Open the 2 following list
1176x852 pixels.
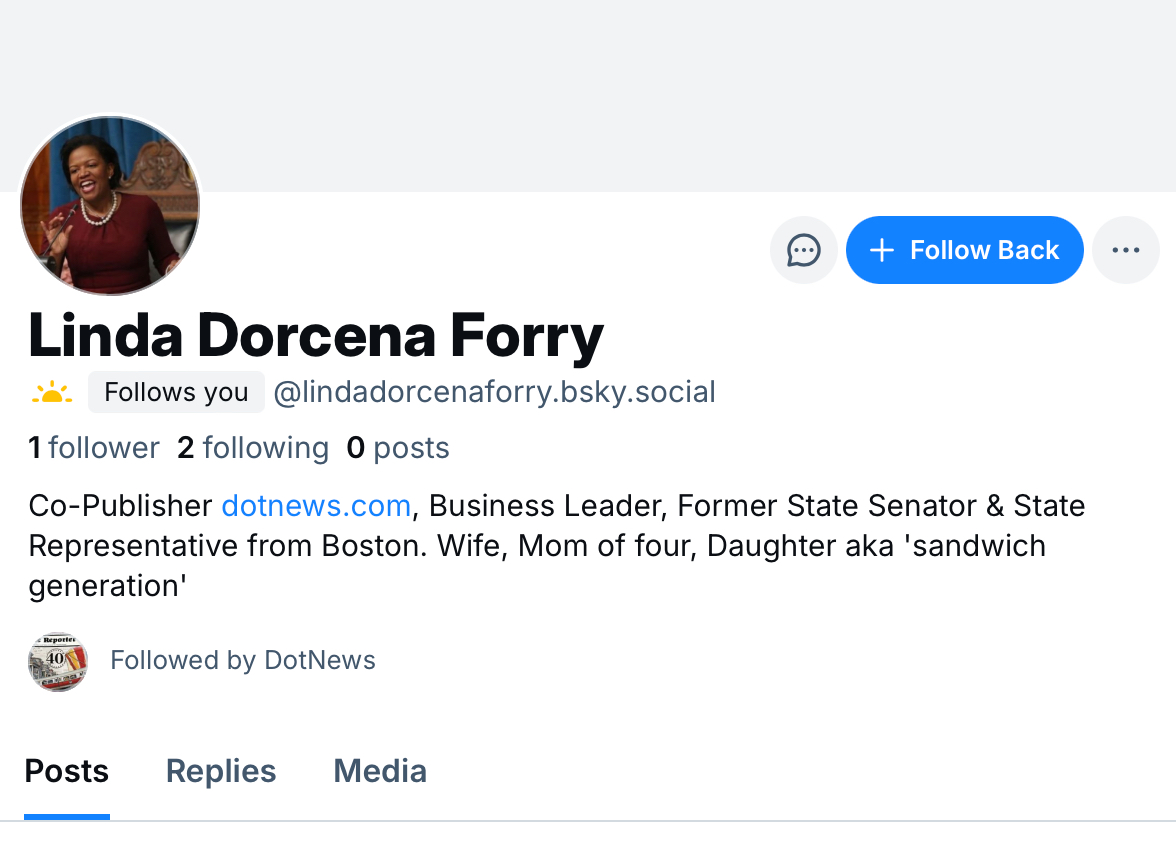pyautogui.click(x=253, y=448)
